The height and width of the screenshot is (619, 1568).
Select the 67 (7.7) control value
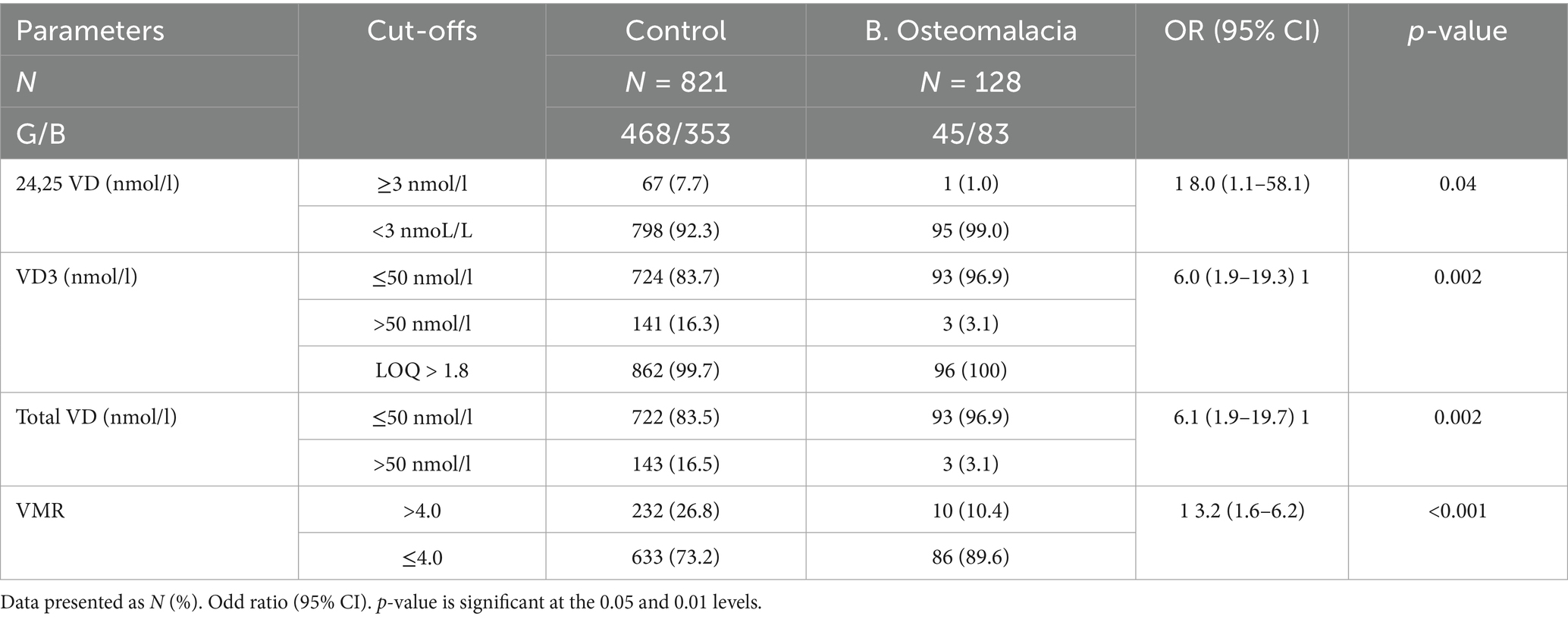click(675, 183)
